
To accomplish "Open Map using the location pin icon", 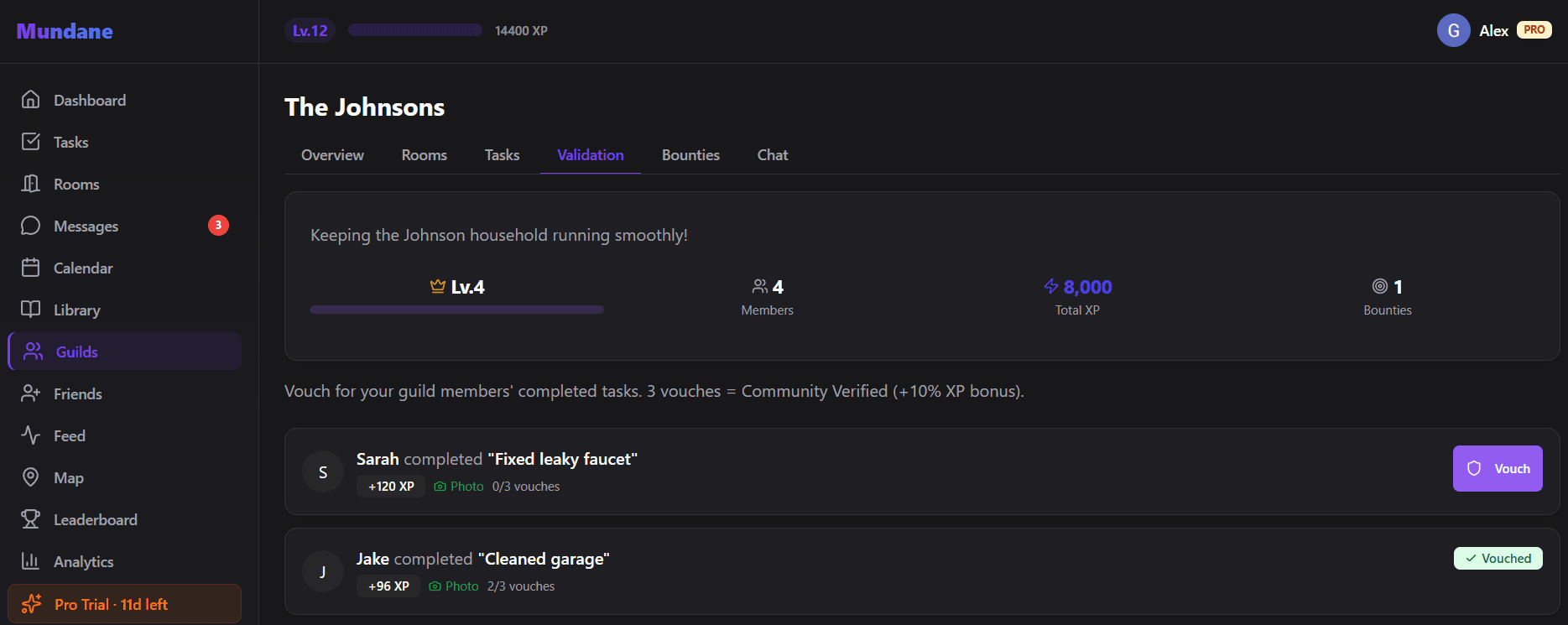I will 31,477.
